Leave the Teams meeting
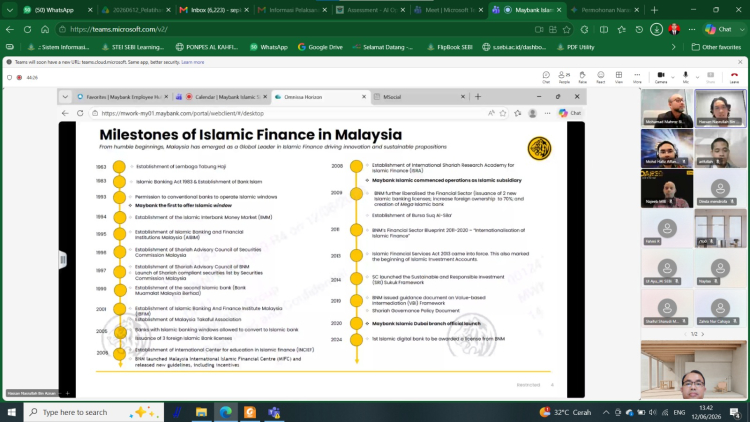 734,77
